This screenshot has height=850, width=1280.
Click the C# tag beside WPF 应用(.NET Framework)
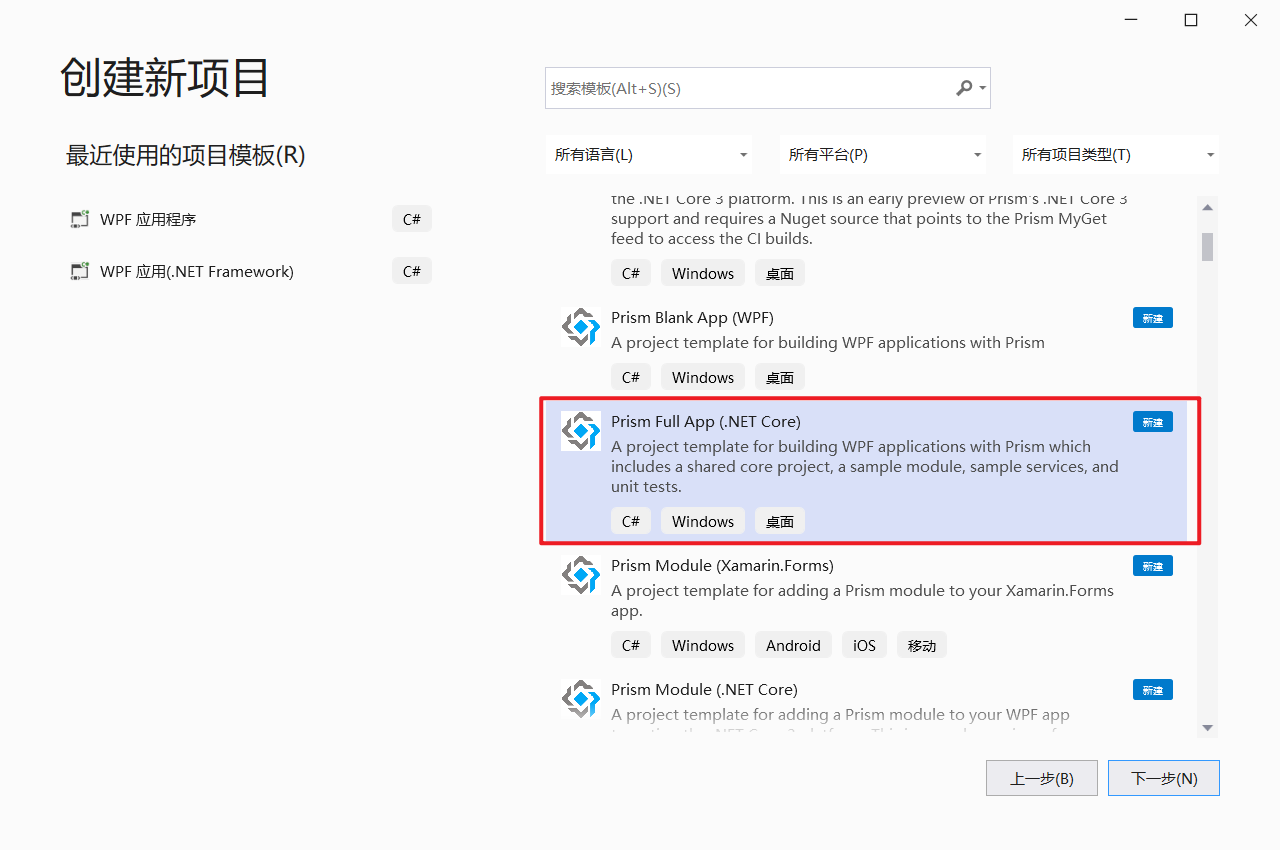412,271
